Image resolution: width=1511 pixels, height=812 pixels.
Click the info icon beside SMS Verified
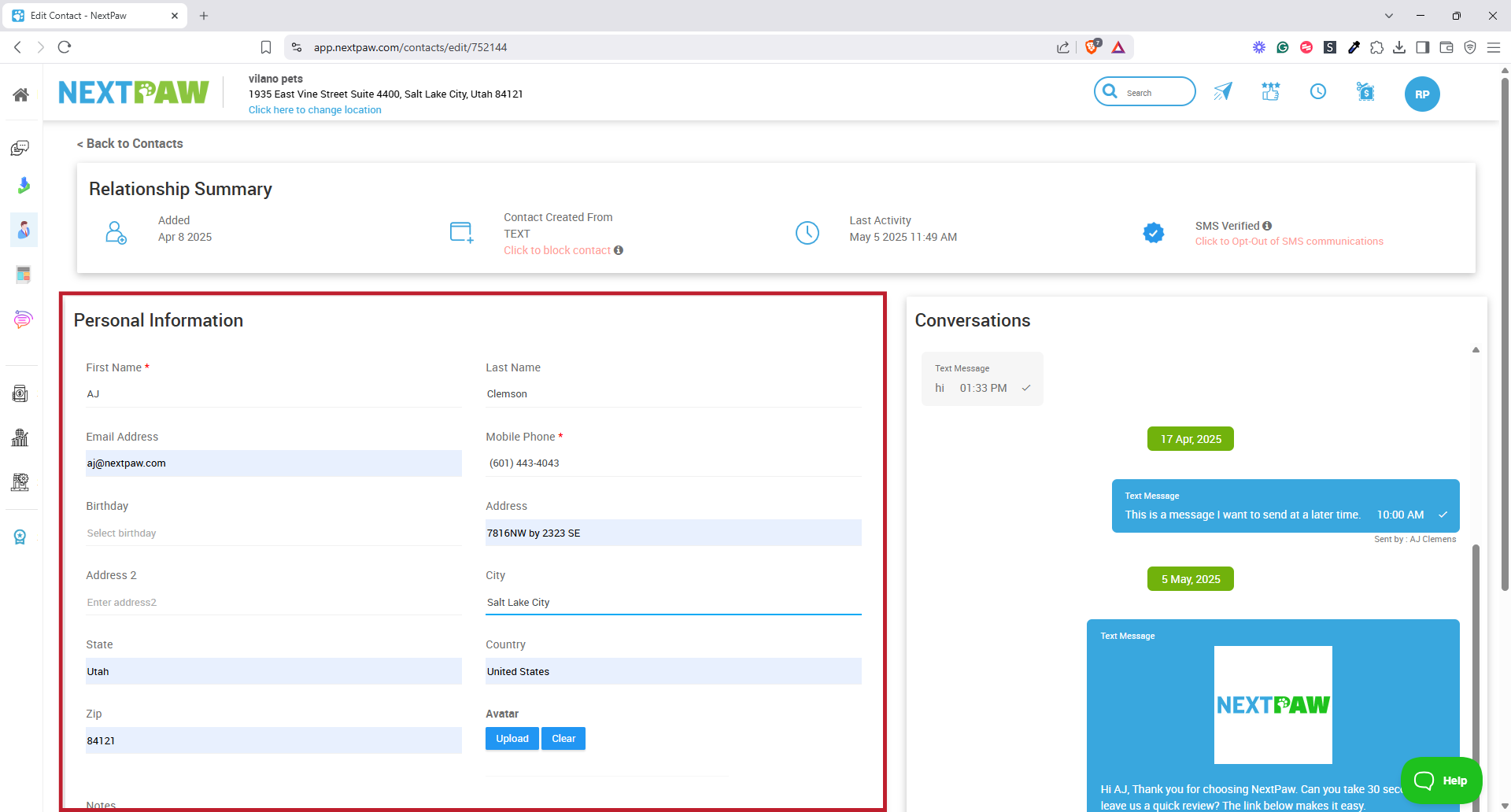click(1267, 226)
